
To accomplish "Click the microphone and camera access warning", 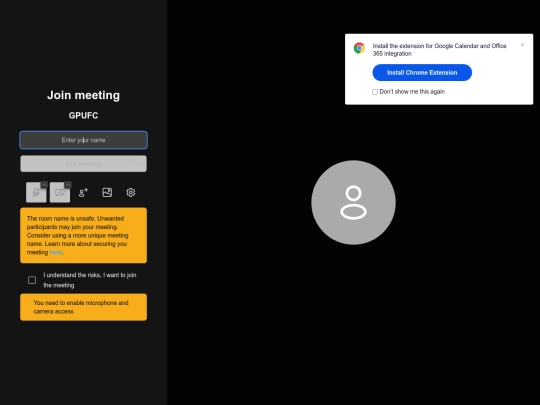I will 83,307.
